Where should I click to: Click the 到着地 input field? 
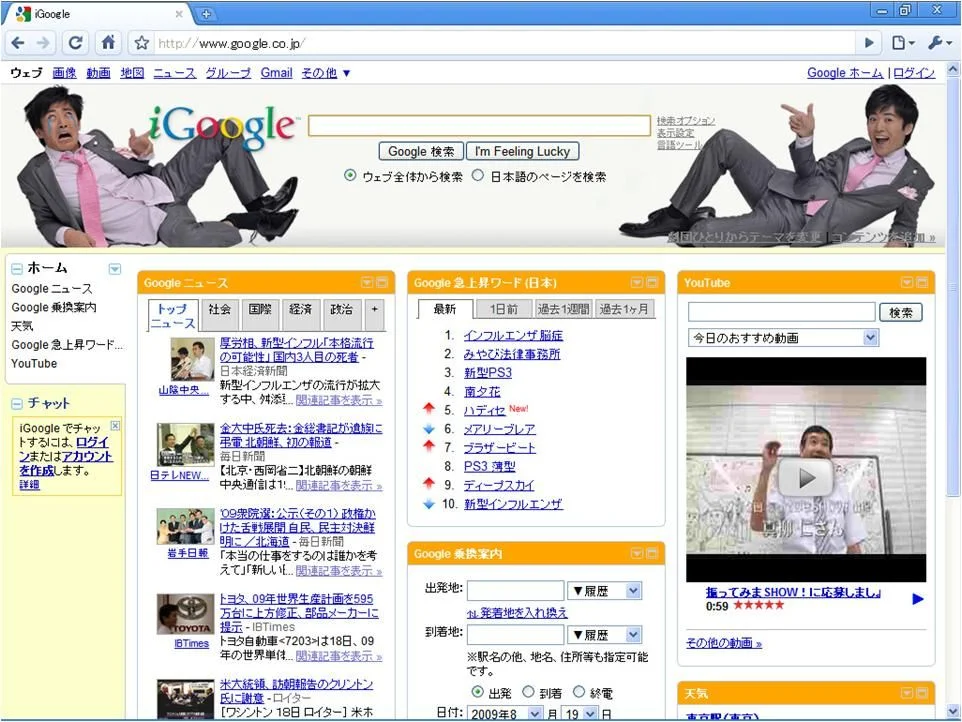pyautogui.click(x=515, y=634)
